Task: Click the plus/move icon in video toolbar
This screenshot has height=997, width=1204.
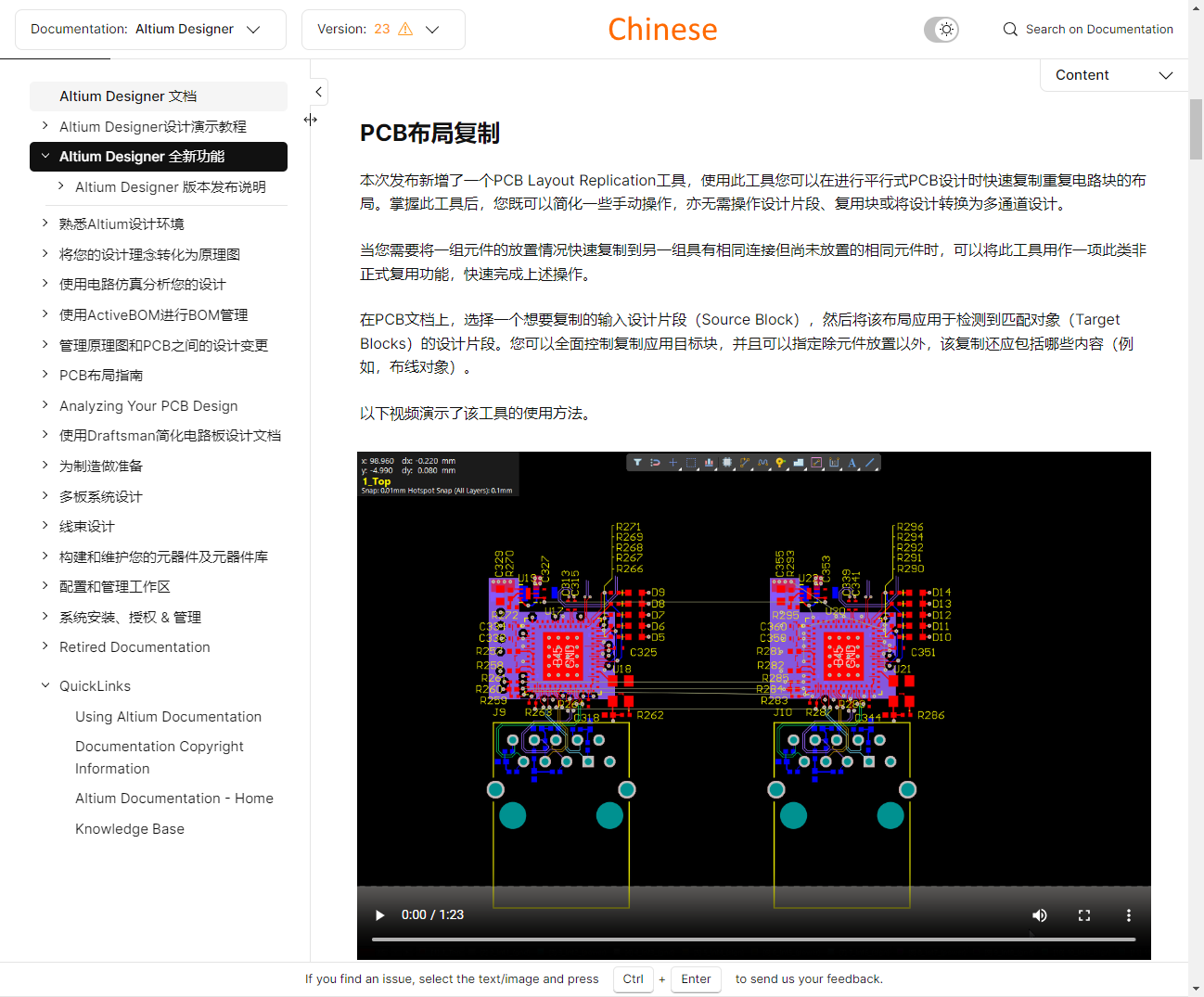Action: (673, 463)
